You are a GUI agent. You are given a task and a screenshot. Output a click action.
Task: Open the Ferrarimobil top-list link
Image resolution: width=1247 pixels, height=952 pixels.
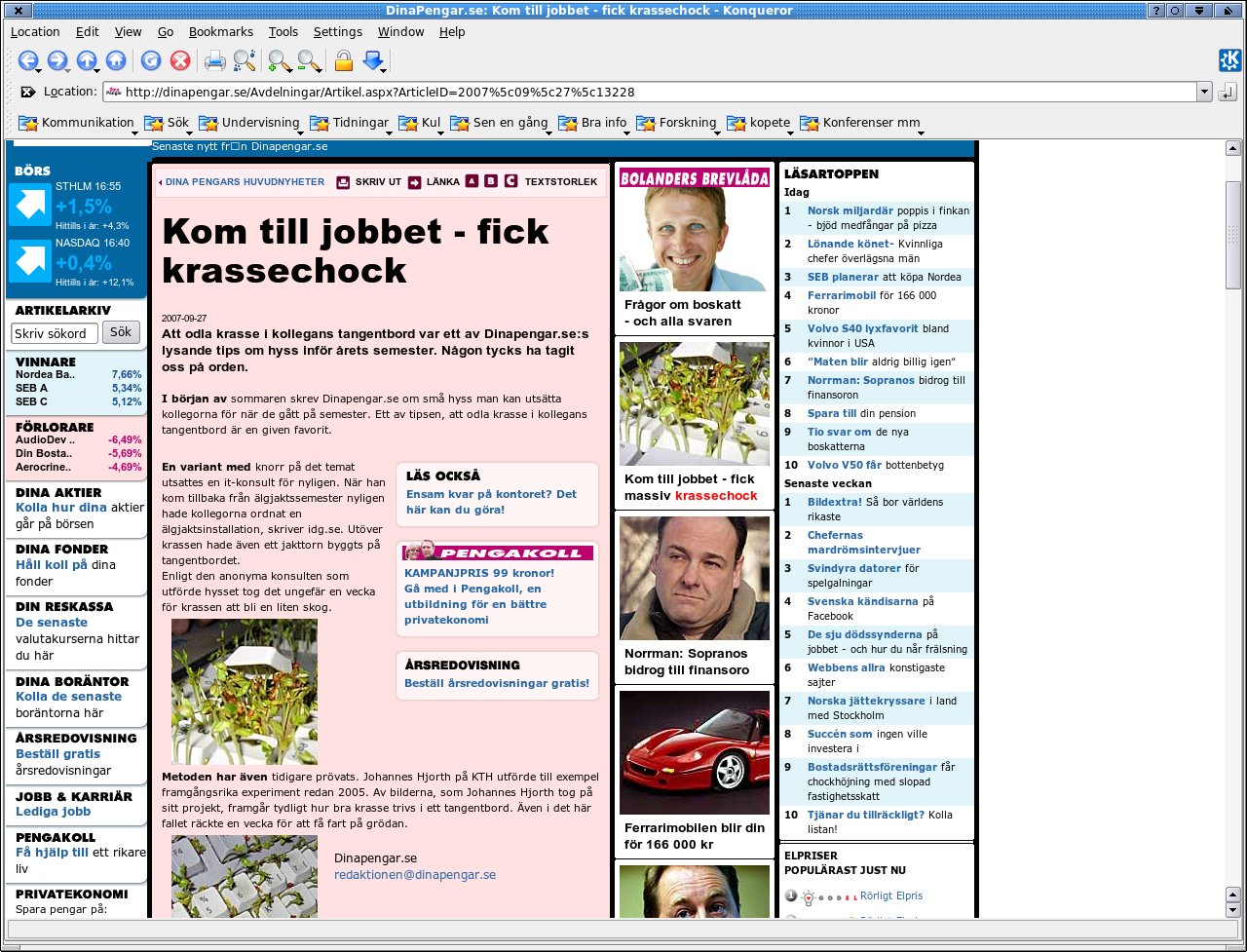click(x=842, y=295)
